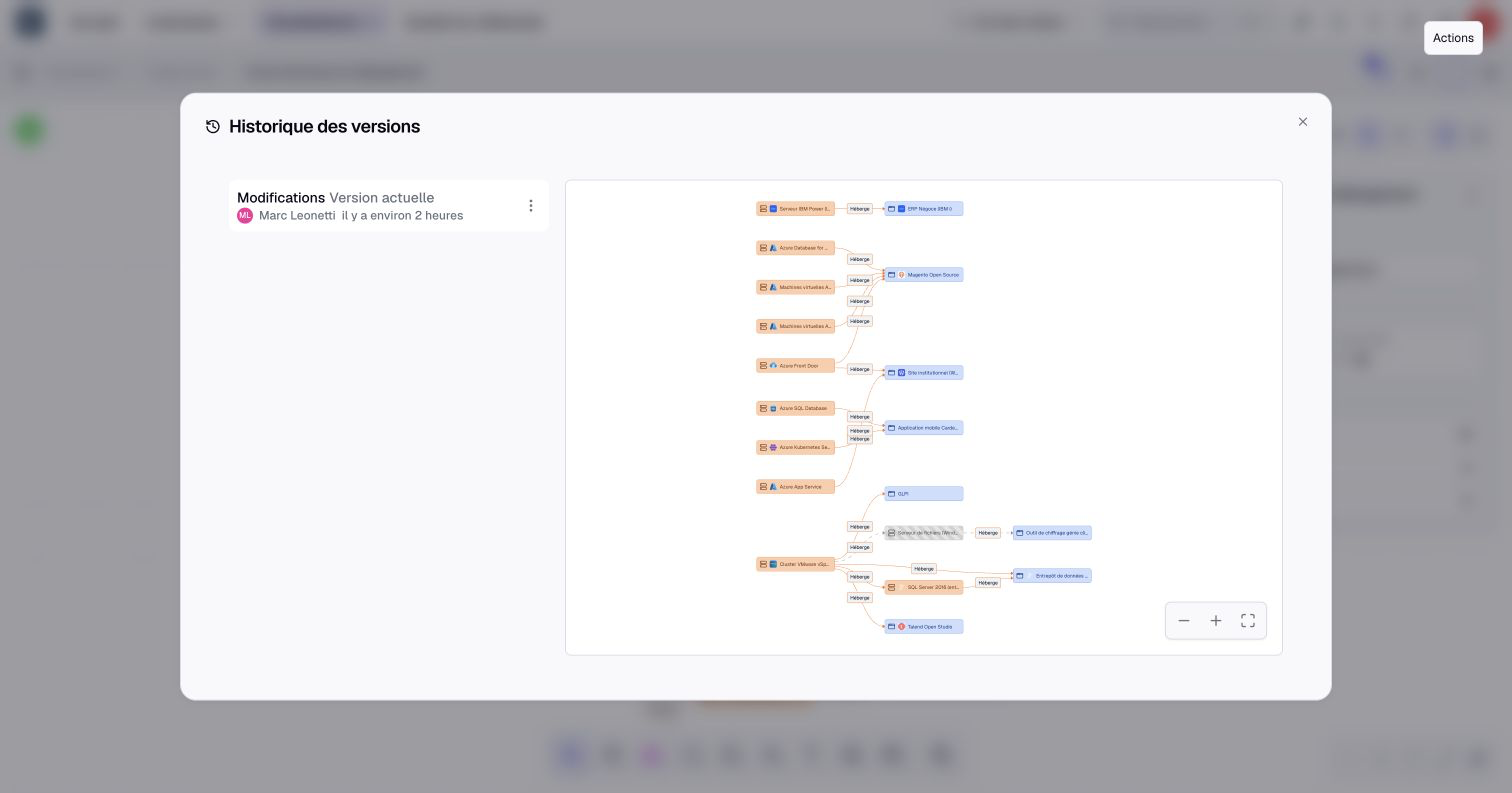This screenshot has height=793, width=1512.
Task: Zoom in on the diagram preview
Action: point(1216,621)
